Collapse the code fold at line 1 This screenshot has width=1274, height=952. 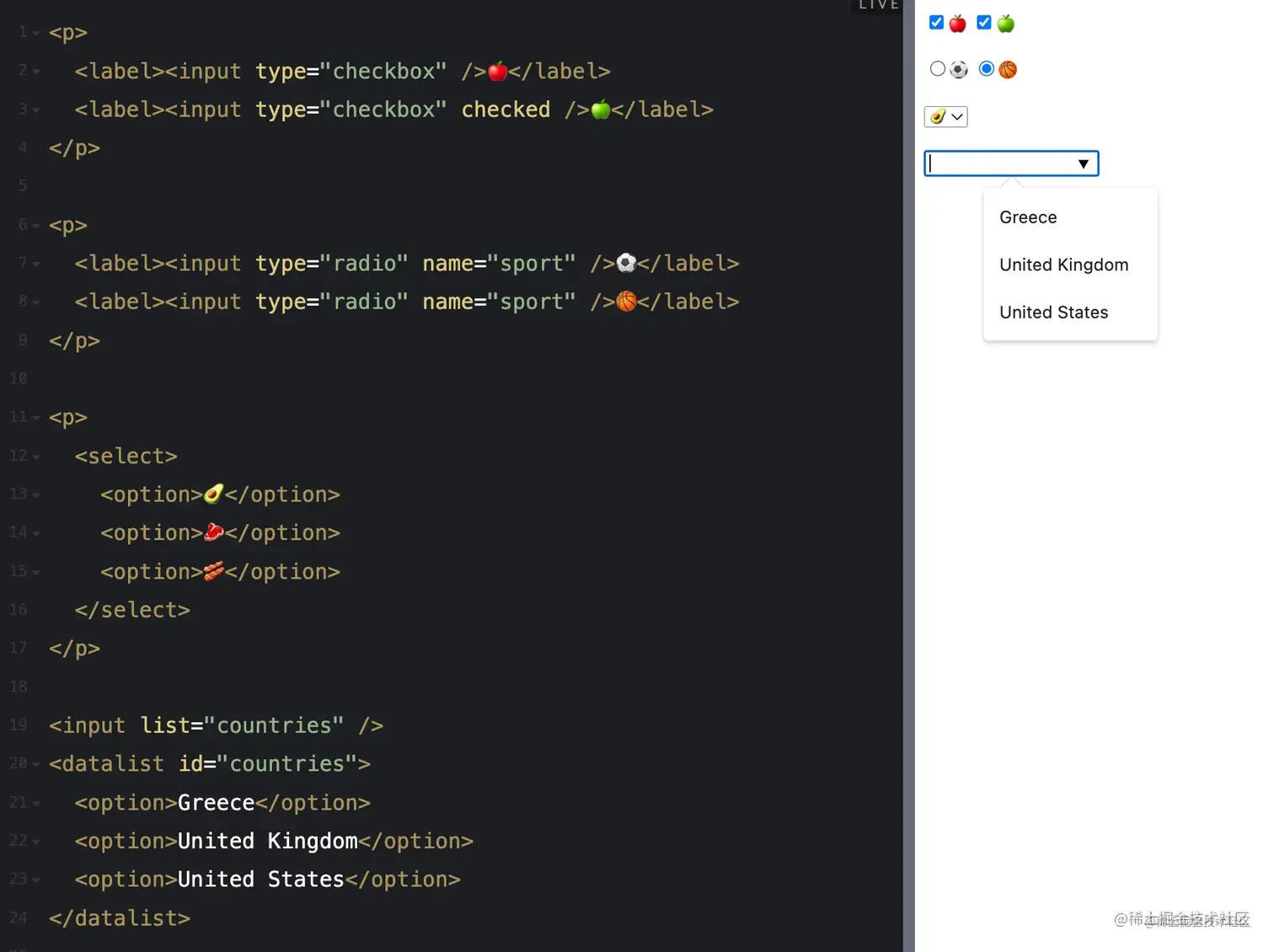point(36,34)
